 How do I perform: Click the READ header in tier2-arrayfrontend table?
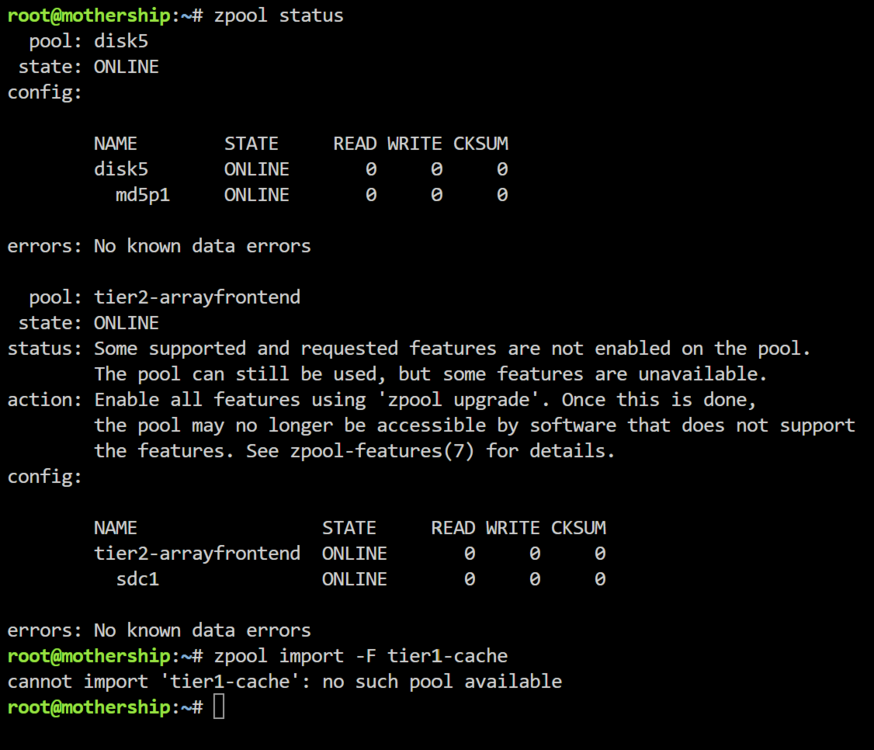453,528
